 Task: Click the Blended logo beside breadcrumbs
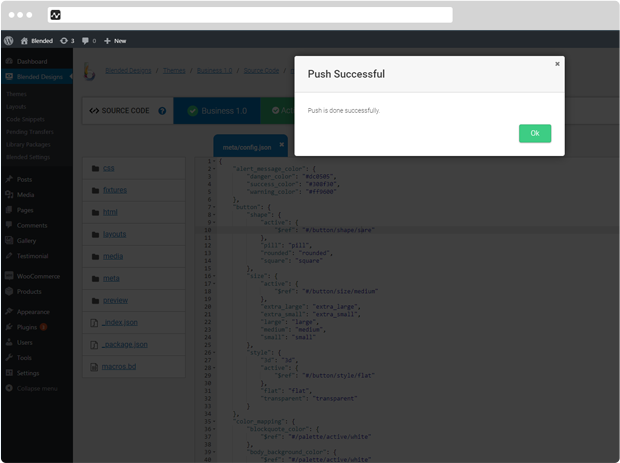(89, 71)
